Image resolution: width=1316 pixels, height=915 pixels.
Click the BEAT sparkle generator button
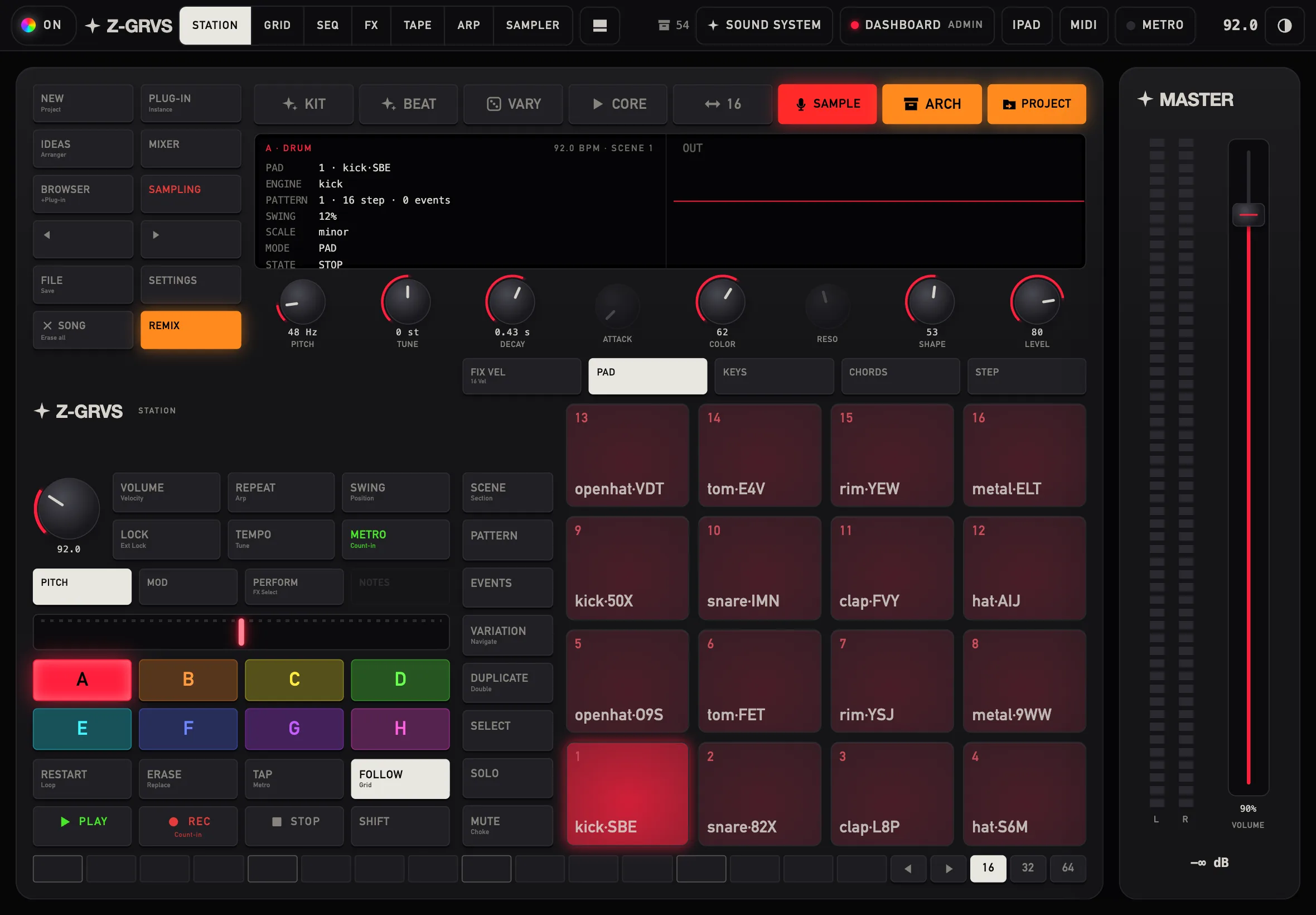coord(409,104)
